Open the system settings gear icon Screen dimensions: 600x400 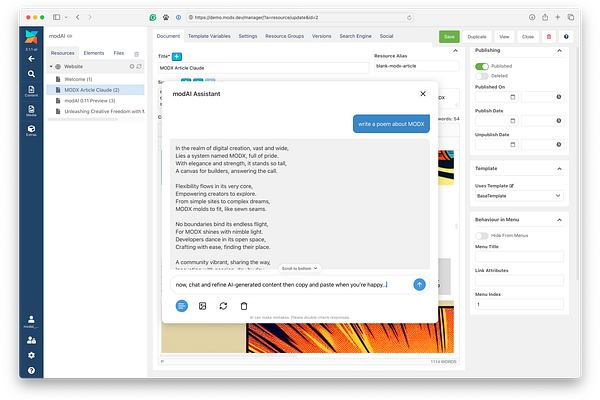[x=31, y=355]
